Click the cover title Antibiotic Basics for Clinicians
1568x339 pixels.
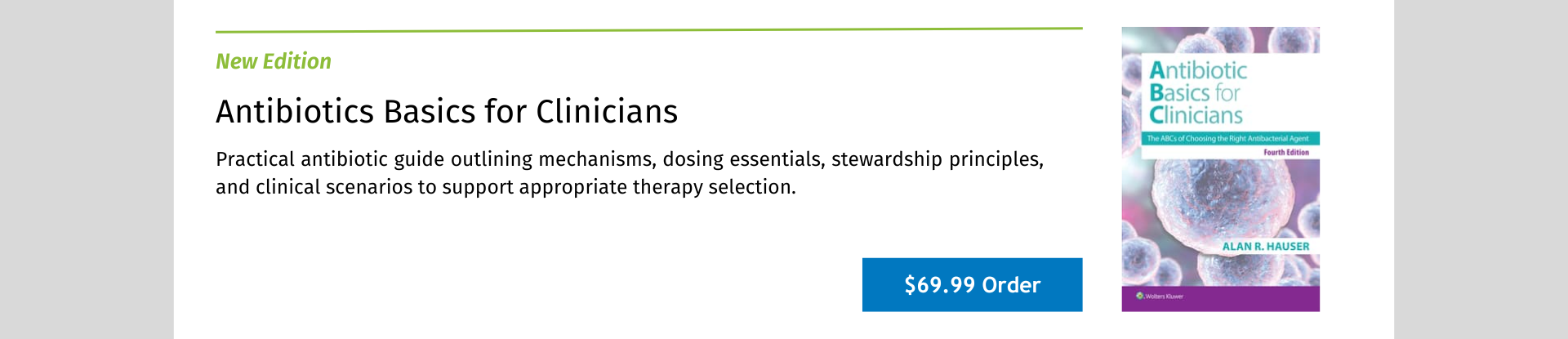[x=1197, y=92]
